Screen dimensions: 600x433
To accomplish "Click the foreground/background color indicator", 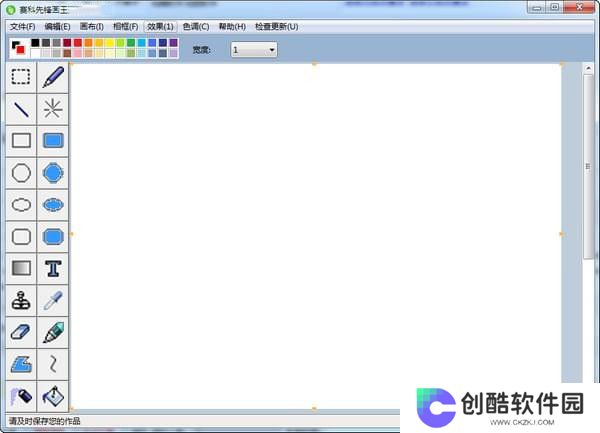I will (x=18, y=48).
